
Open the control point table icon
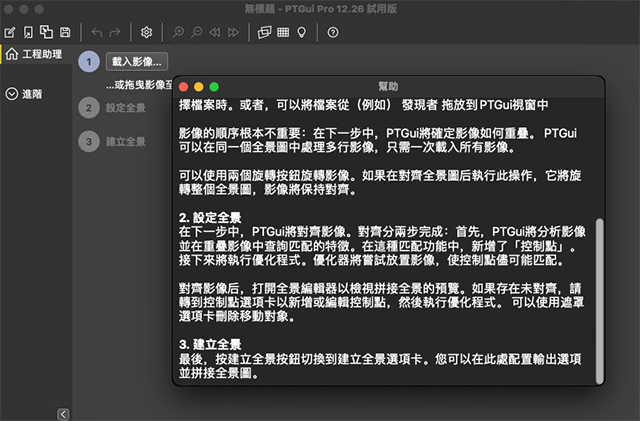point(283,32)
